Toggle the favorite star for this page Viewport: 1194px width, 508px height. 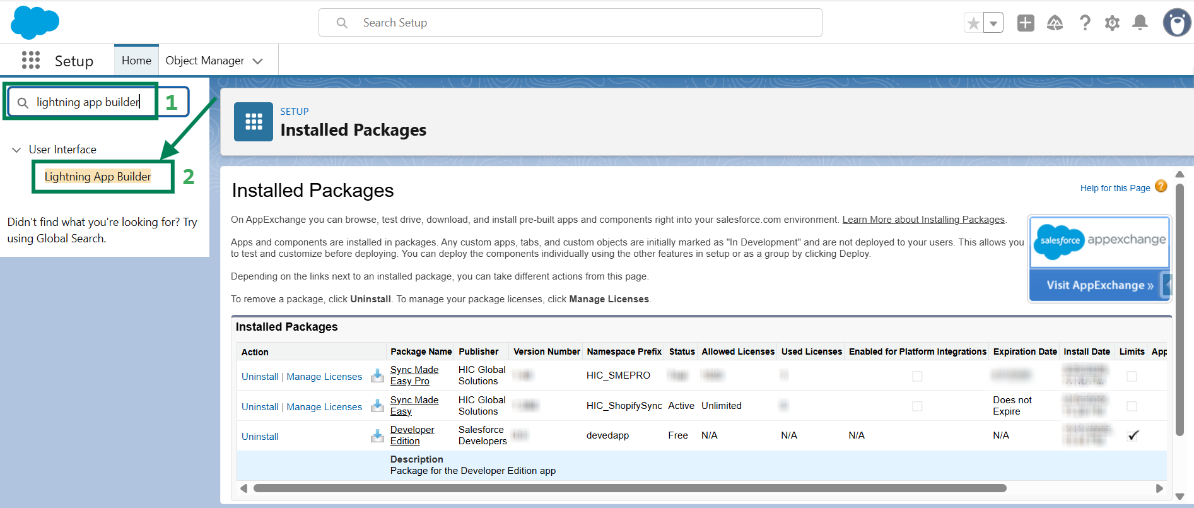(973, 23)
